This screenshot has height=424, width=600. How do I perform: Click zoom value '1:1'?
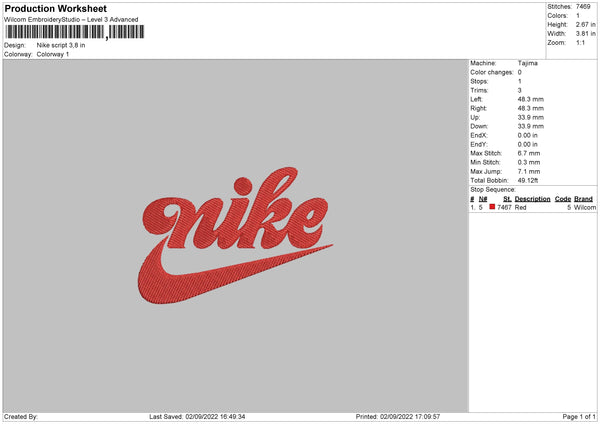coord(580,42)
